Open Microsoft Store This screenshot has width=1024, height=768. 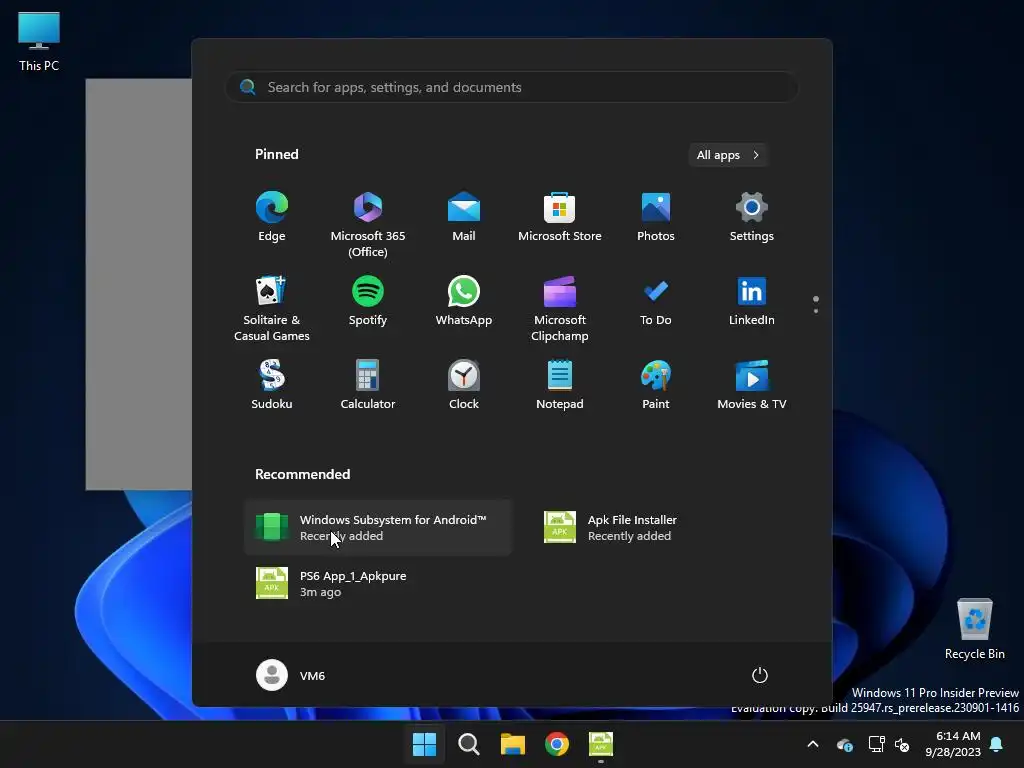pos(560,217)
